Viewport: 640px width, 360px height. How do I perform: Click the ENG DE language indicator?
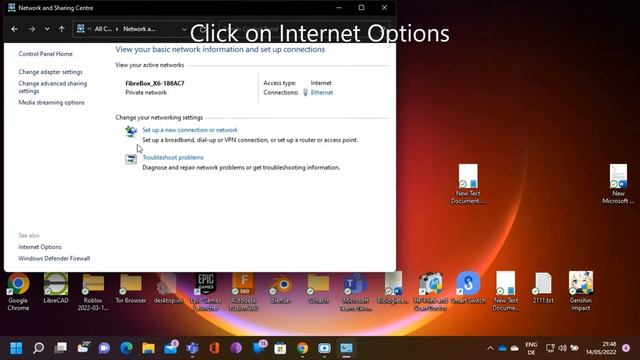click(531, 348)
